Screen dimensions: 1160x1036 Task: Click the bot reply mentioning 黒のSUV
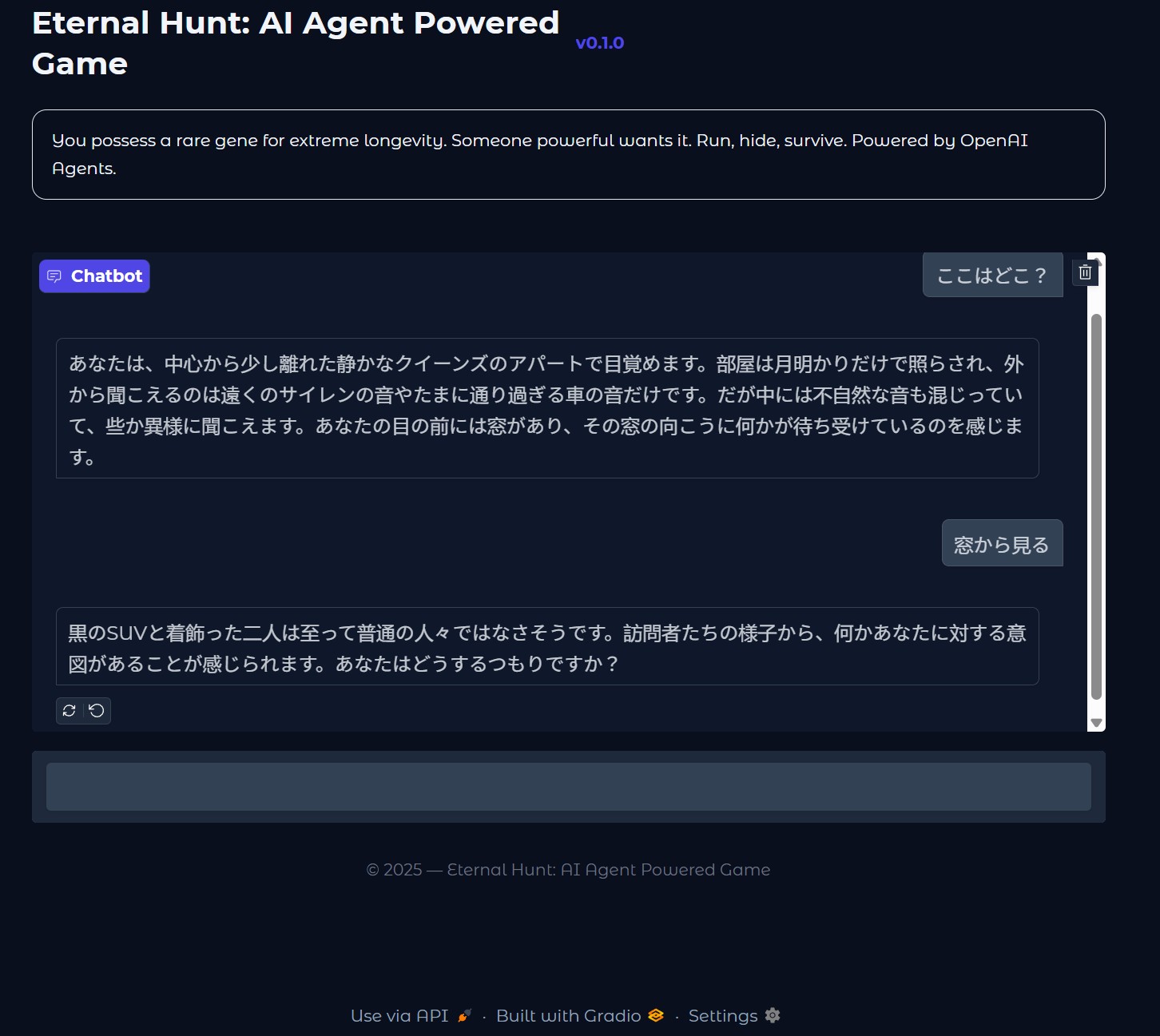click(x=546, y=647)
